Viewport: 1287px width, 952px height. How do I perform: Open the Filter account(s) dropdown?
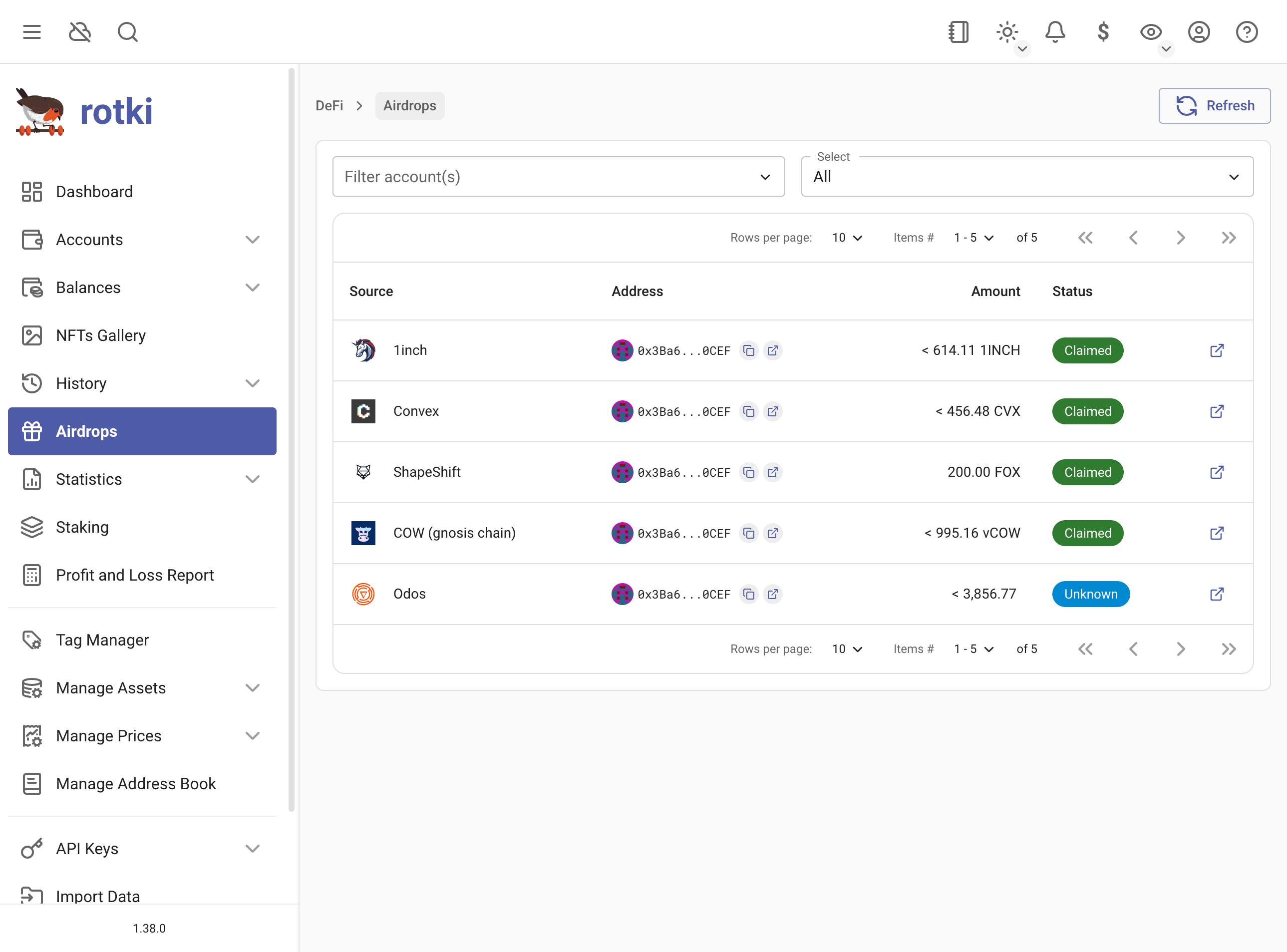pyautogui.click(x=559, y=176)
